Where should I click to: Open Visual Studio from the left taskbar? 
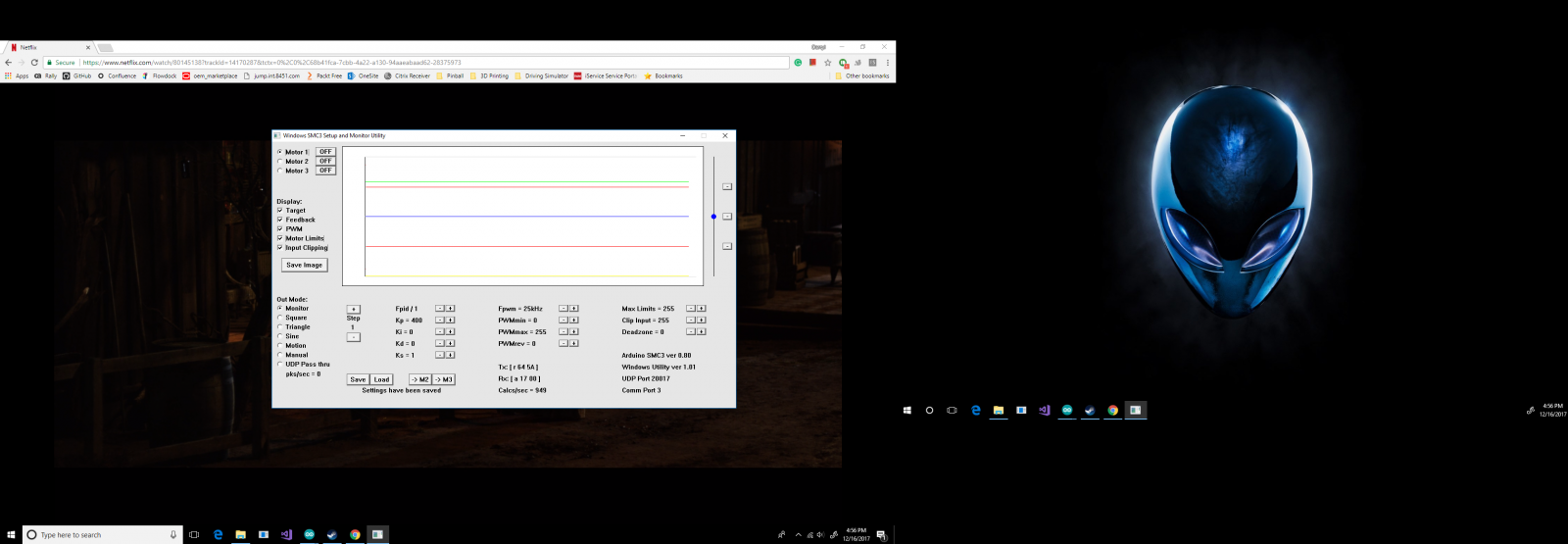[286, 535]
